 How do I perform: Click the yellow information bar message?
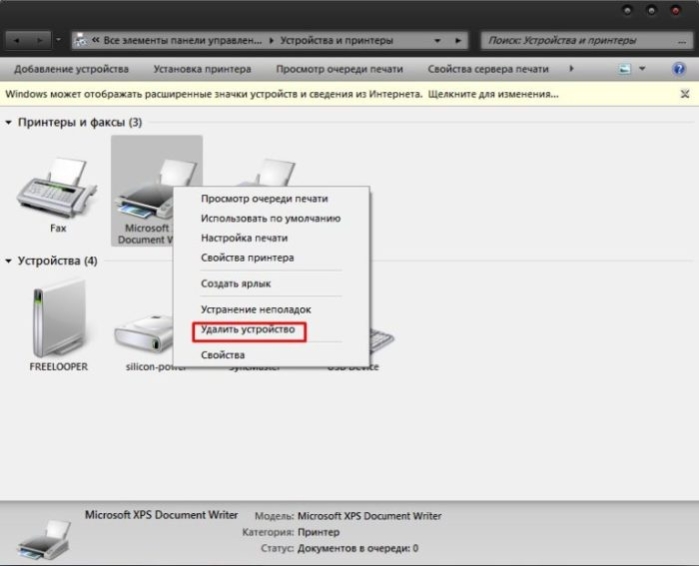click(x=282, y=94)
